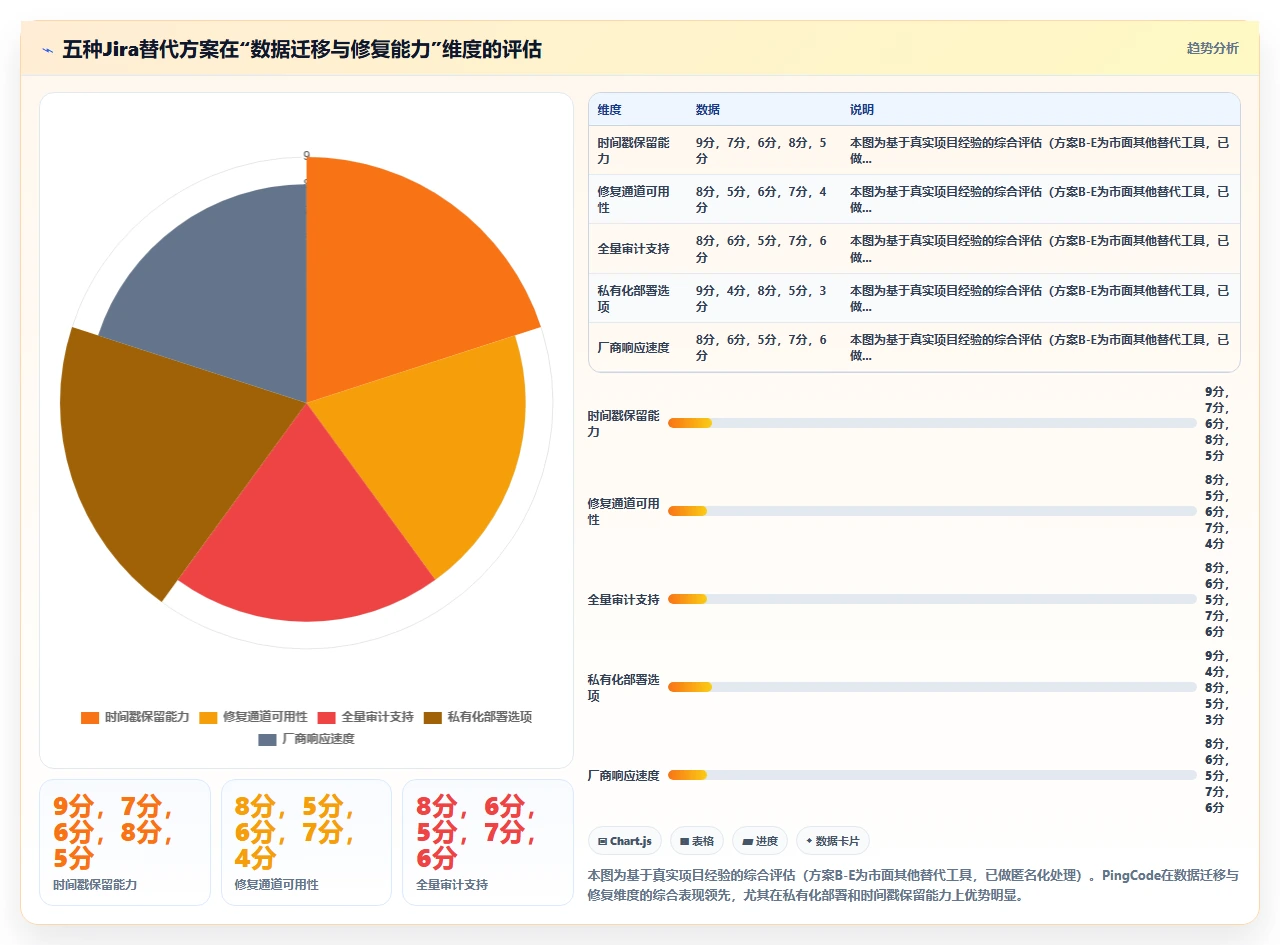Toggle the 厂商响应速度 legend swatch
This screenshot has width=1280, height=945.
coord(267,739)
